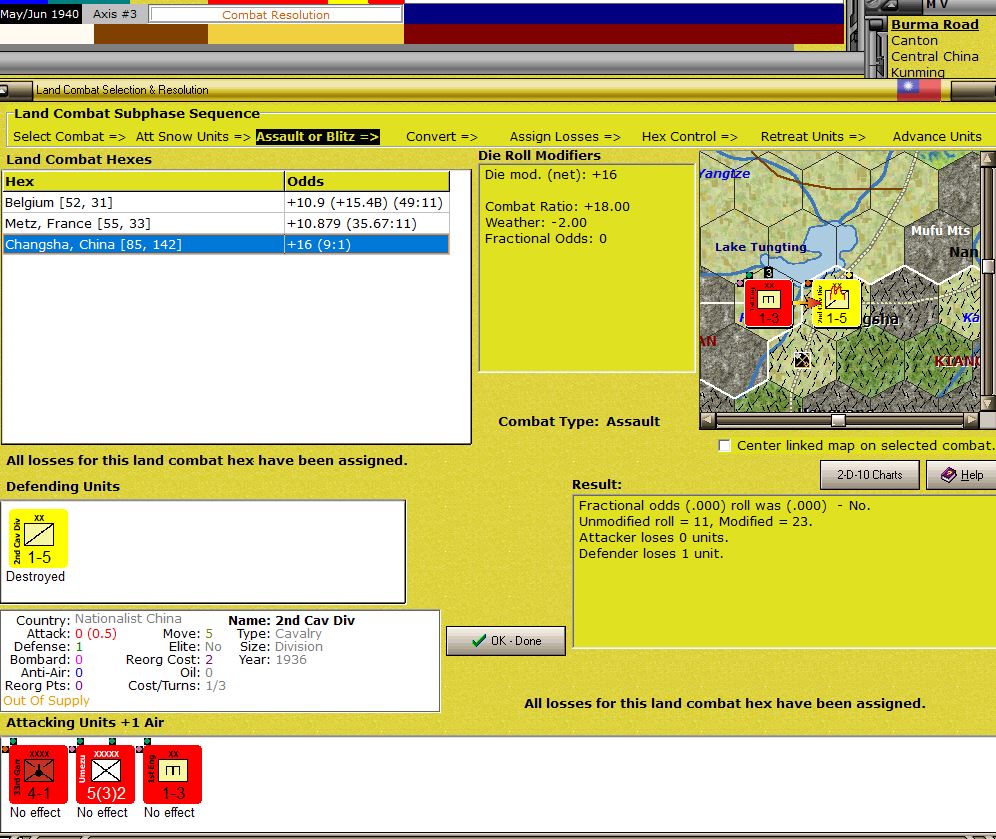996x839 pixels.
Task: Click the Select Combat subphase step
Action: pyautogui.click(x=69, y=137)
